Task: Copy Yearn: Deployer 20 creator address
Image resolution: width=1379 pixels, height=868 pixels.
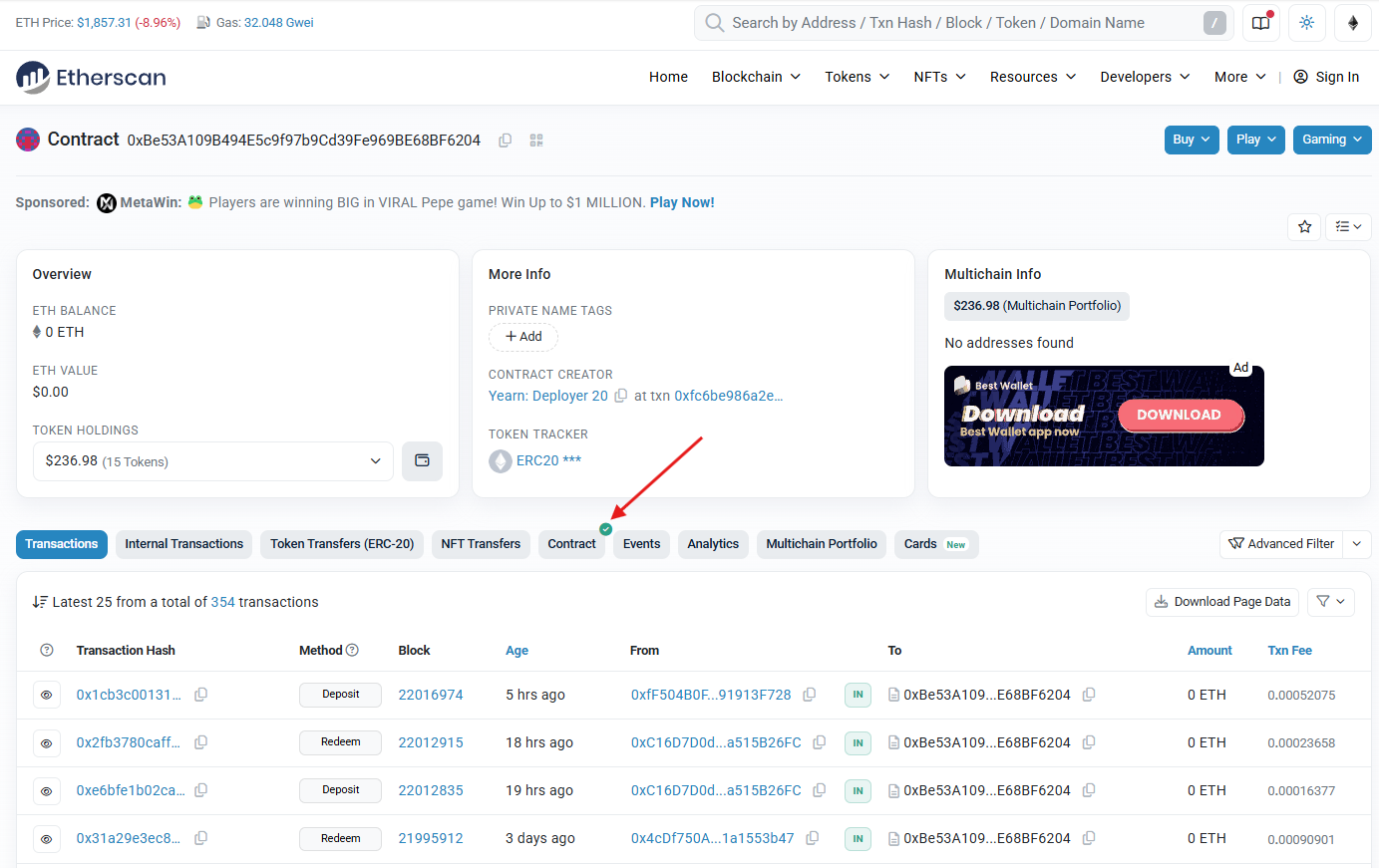Action: [620, 396]
